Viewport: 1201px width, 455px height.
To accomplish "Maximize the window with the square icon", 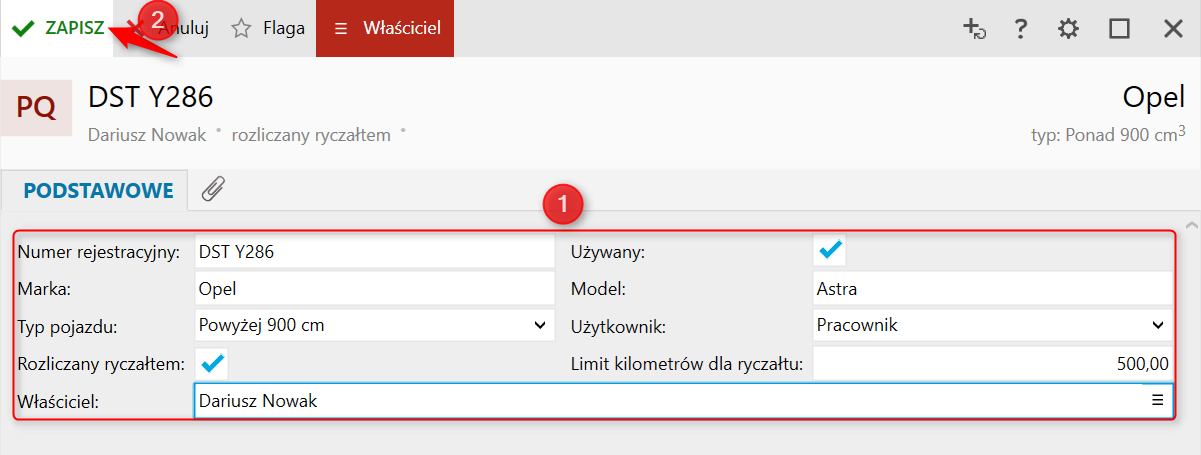I will (x=1119, y=29).
